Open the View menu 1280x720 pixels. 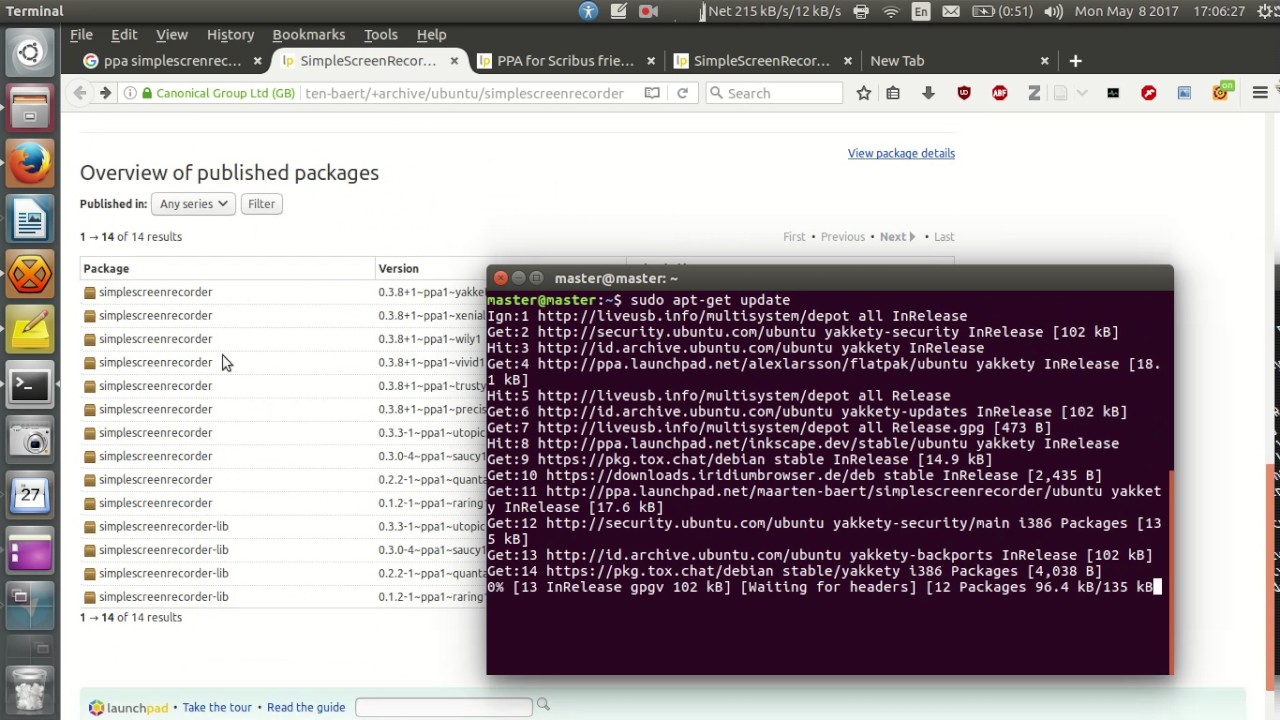(x=172, y=34)
